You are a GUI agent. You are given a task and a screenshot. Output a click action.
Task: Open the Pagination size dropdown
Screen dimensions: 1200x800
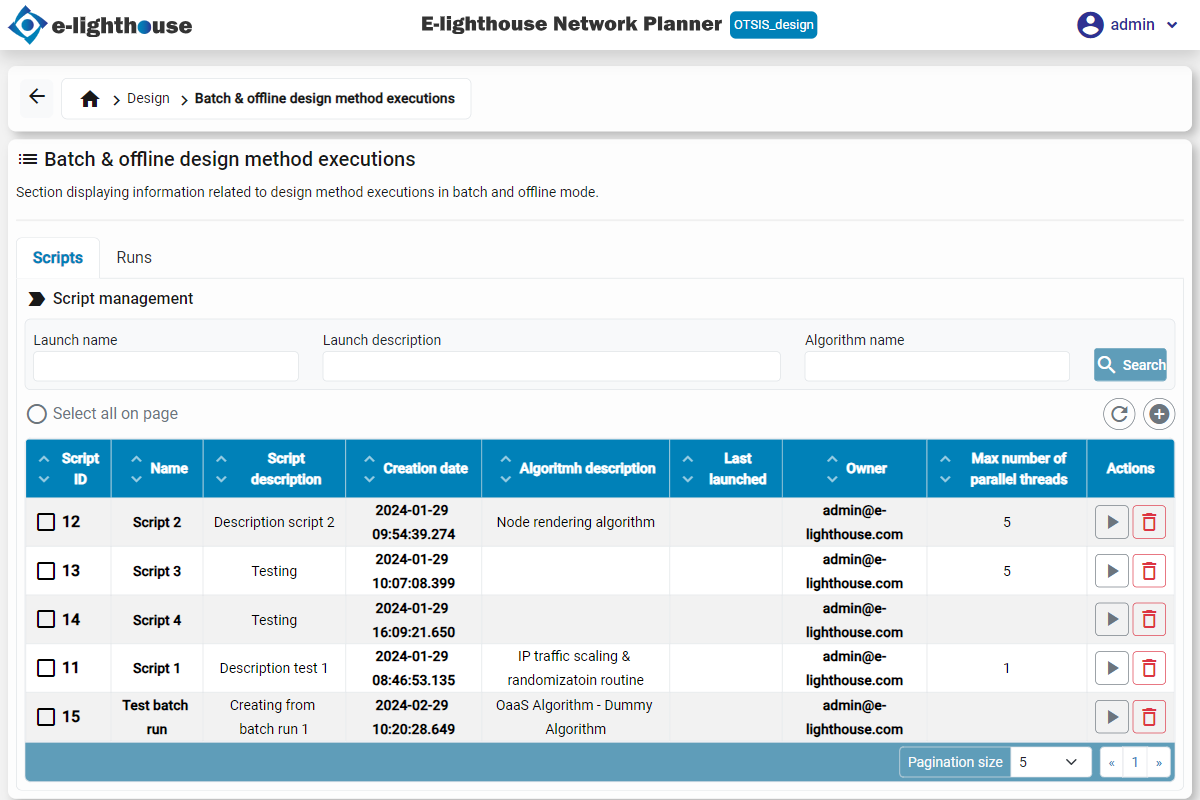click(x=1050, y=762)
